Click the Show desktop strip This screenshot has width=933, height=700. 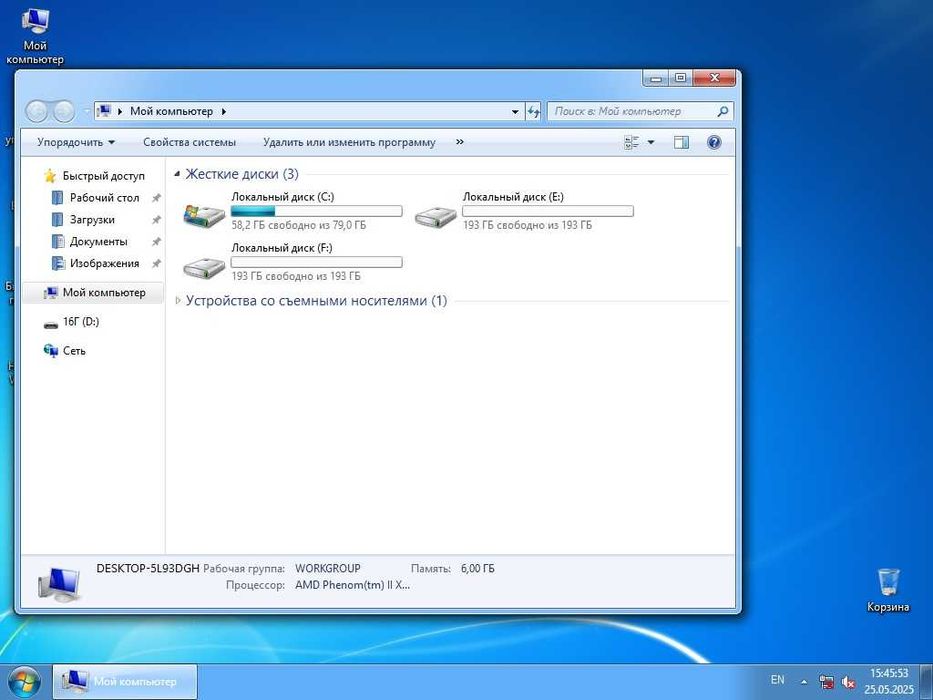coord(926,682)
